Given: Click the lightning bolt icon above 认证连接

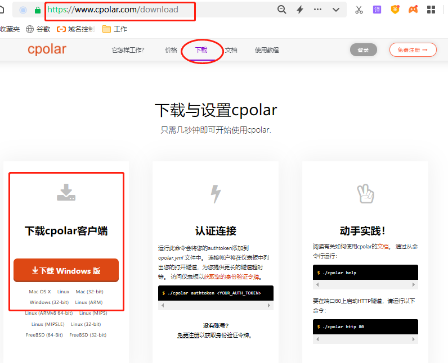Looking at the screenshot, I should tap(215, 193).
